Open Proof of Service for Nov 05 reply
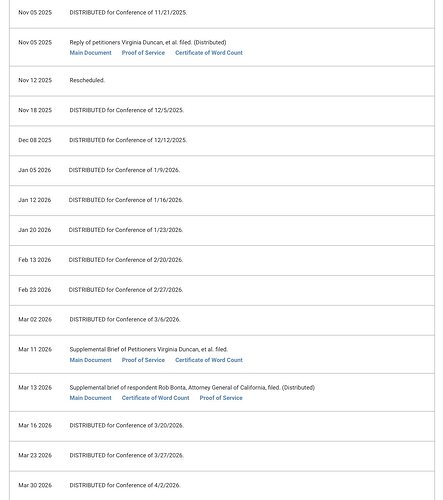The width and height of the screenshot is (443, 500). [x=143, y=53]
